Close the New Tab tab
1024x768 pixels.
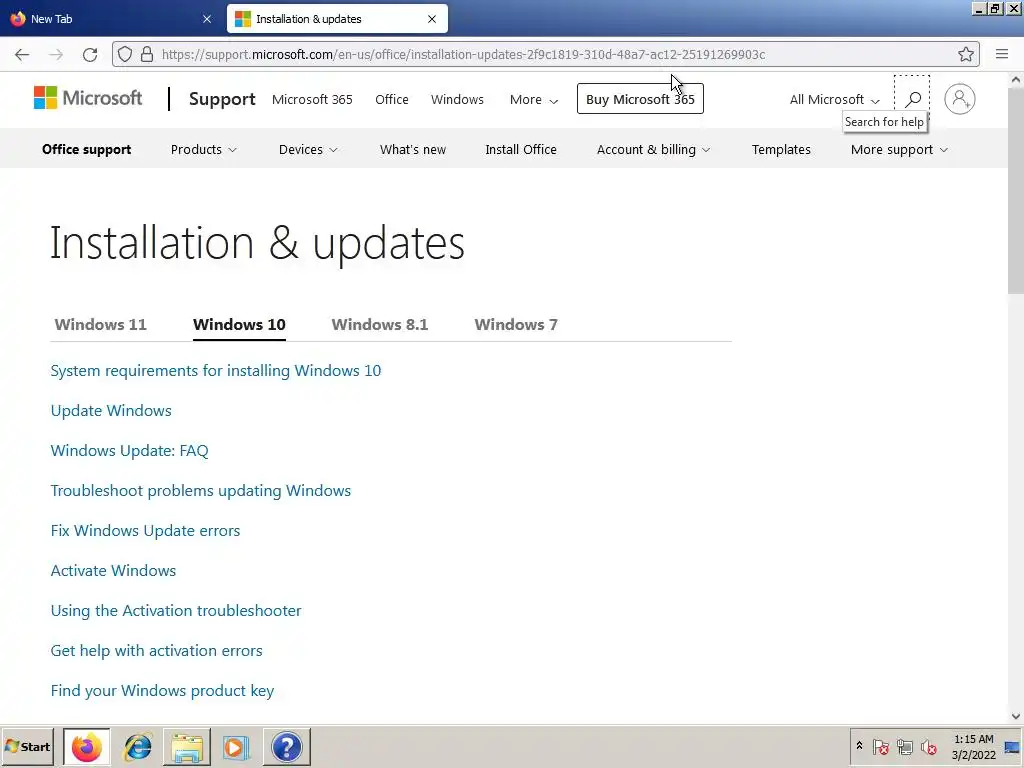(x=207, y=19)
